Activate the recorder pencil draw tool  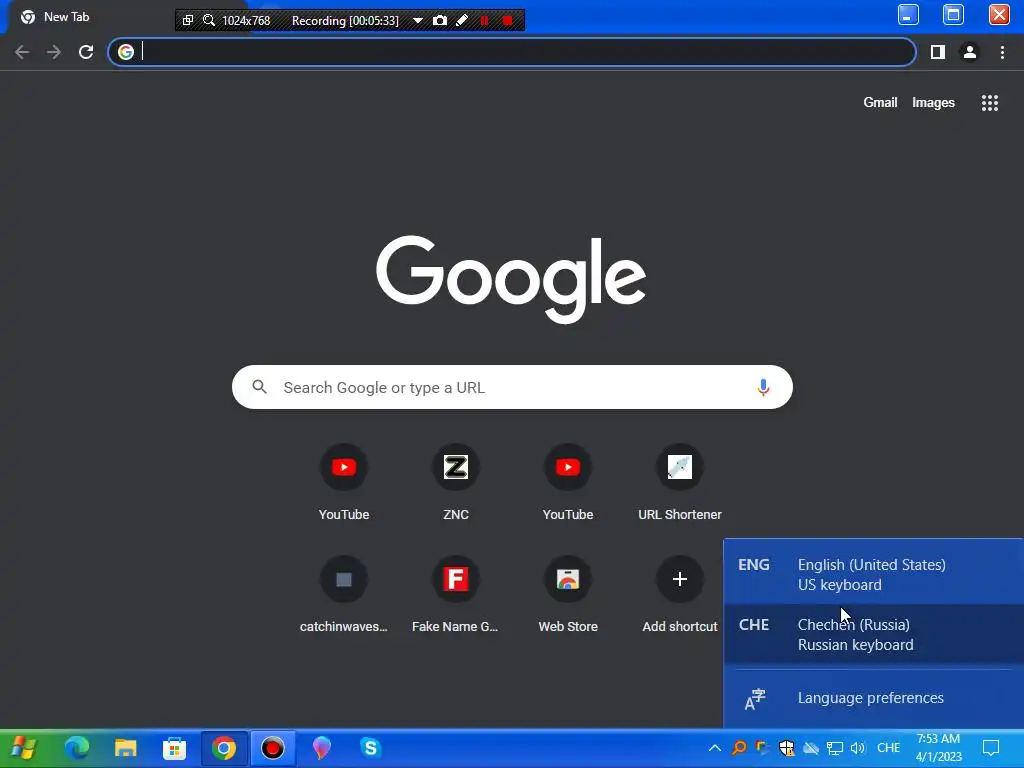462,20
